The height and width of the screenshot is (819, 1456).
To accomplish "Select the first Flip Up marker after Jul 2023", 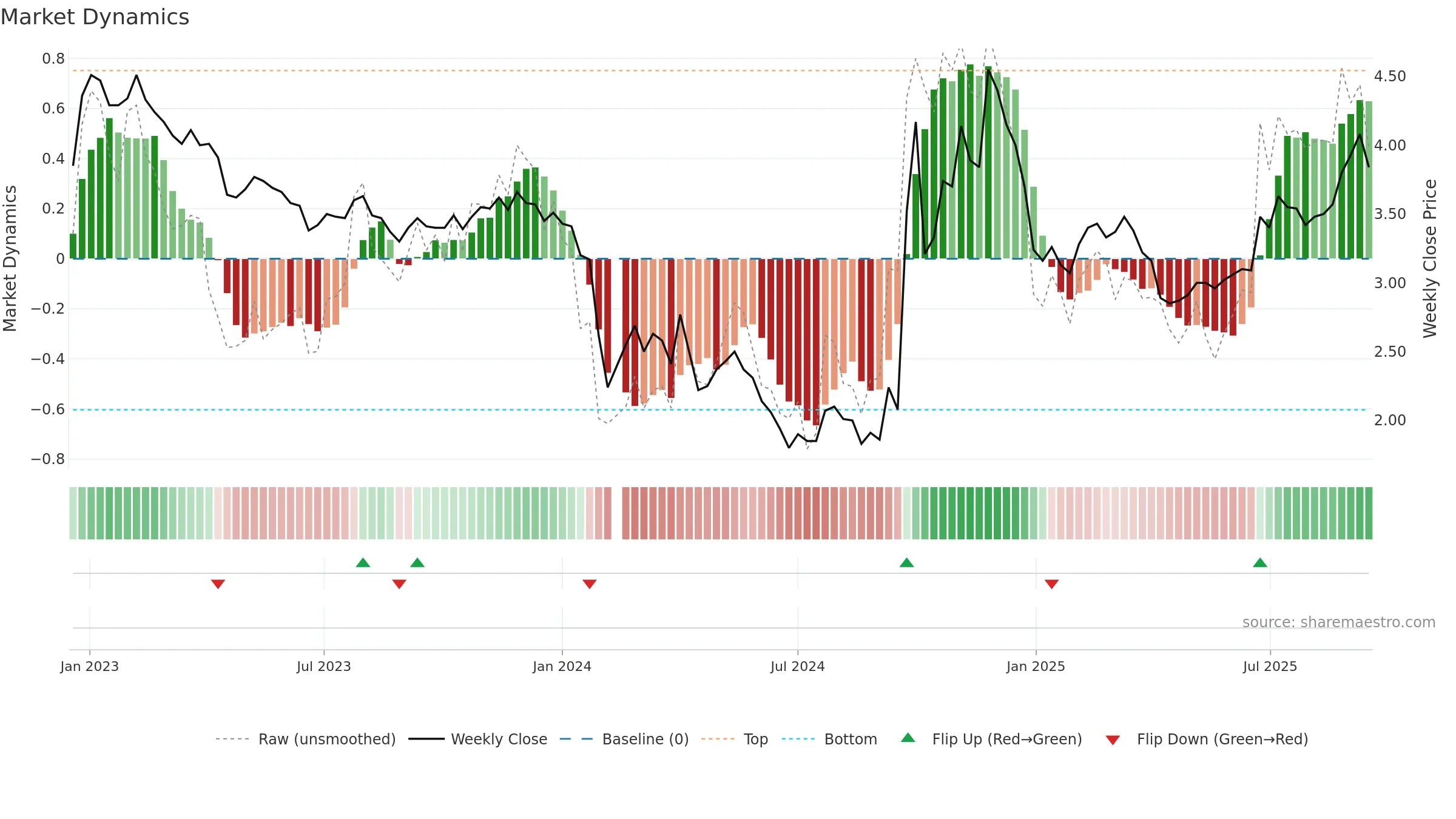I will coord(363,562).
